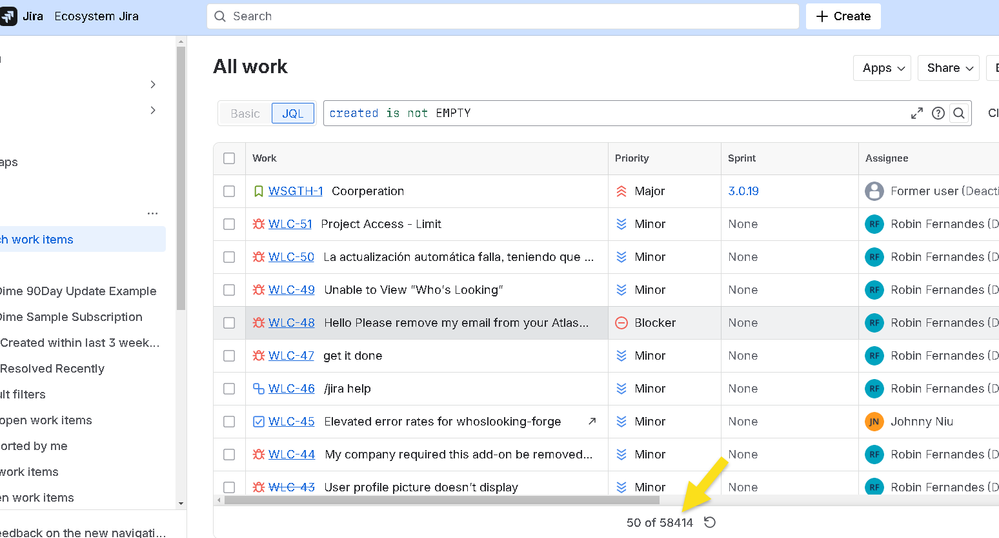Check the box for WLC-49

(229, 290)
